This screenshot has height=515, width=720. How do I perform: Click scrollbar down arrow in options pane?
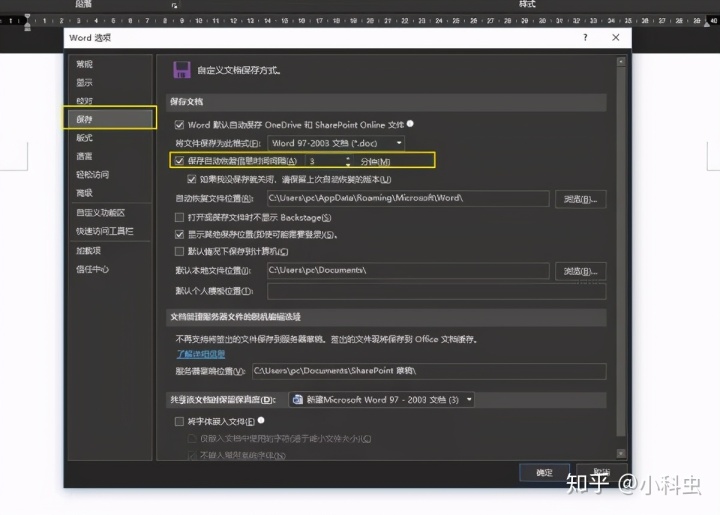pos(621,453)
